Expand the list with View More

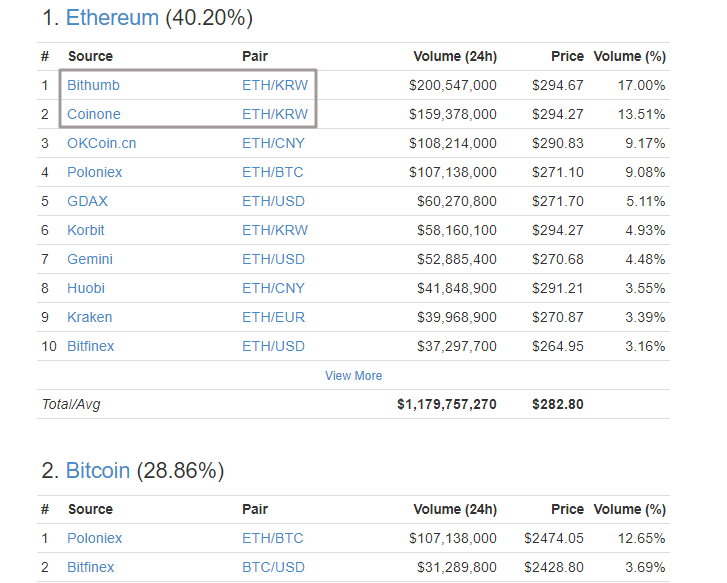point(353,376)
